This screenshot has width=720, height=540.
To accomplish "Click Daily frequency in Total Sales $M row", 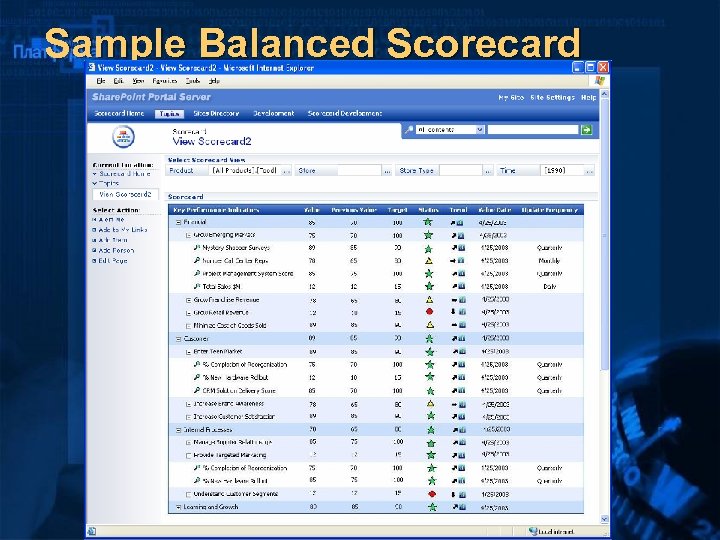I will [x=550, y=287].
